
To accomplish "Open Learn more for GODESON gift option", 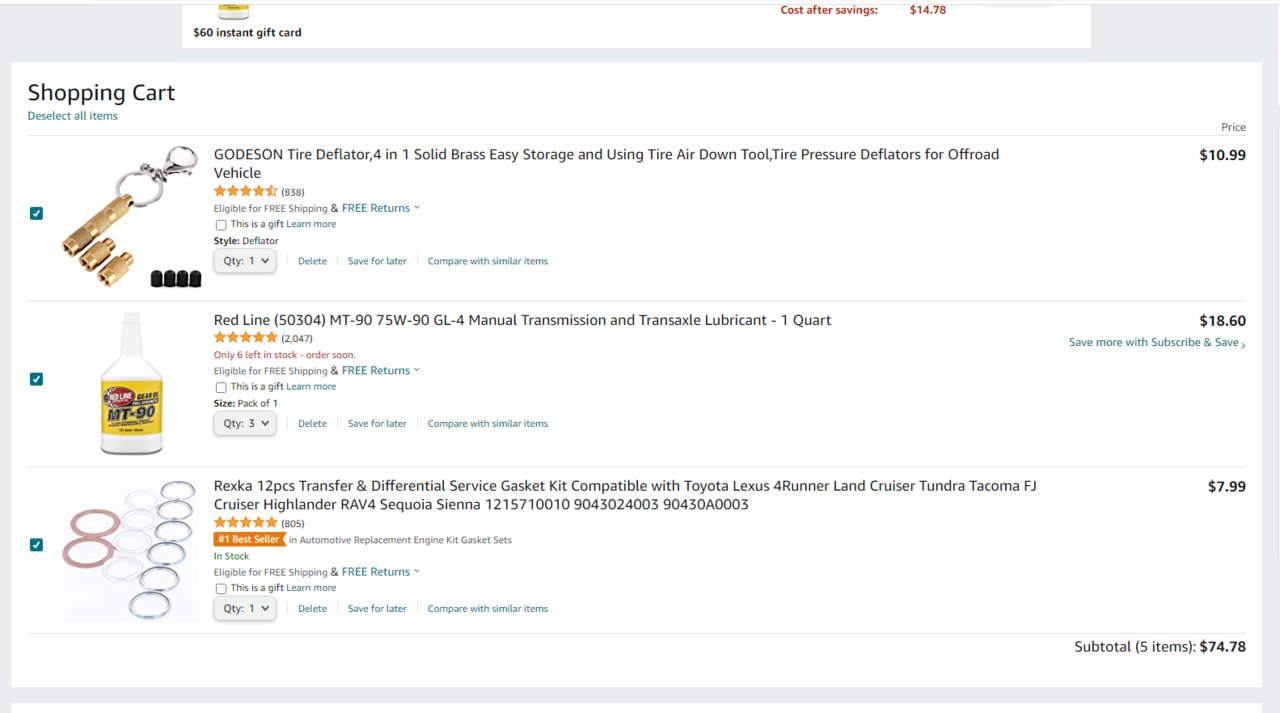I will [x=311, y=225].
